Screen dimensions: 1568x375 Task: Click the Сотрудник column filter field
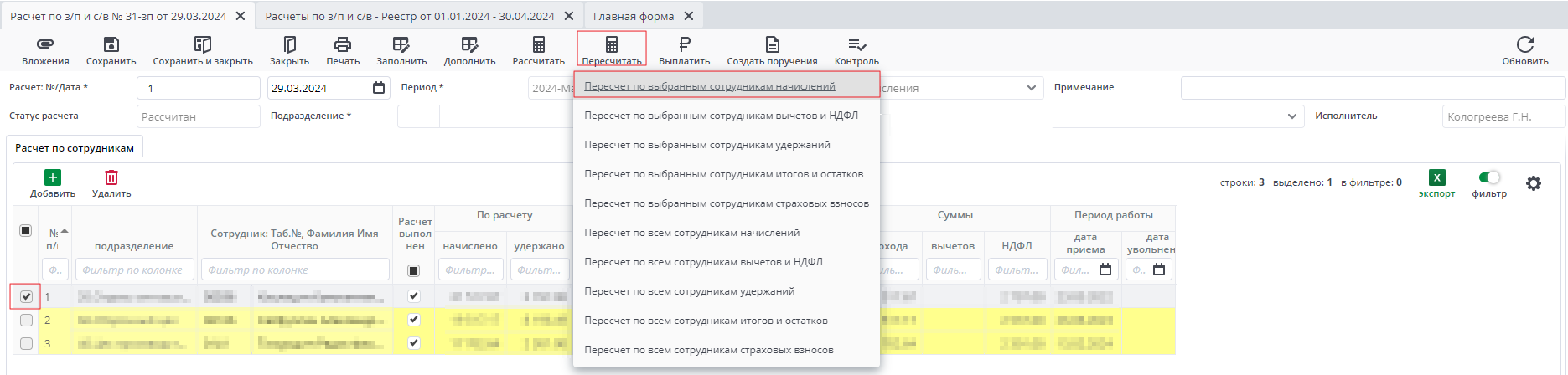295,270
